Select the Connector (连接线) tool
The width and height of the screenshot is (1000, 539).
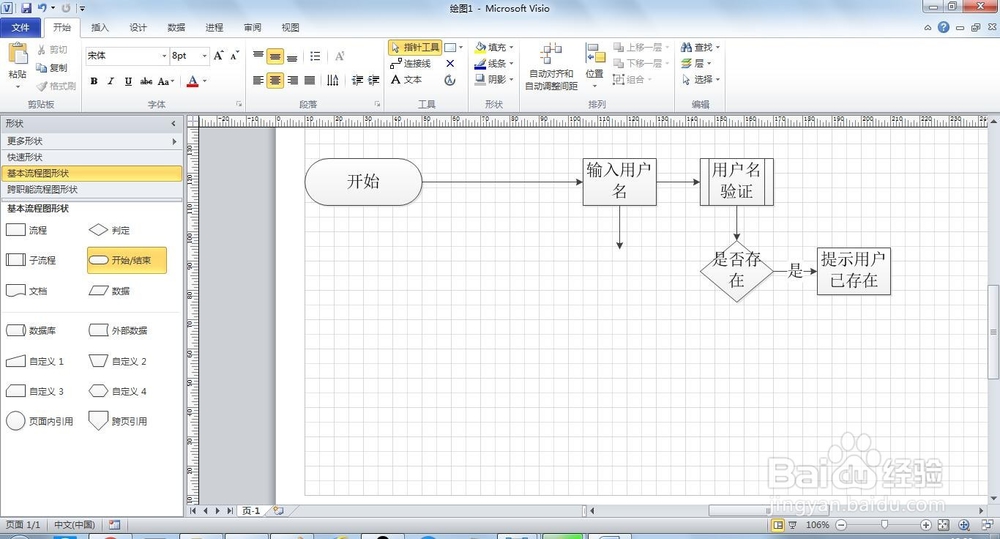(411, 64)
